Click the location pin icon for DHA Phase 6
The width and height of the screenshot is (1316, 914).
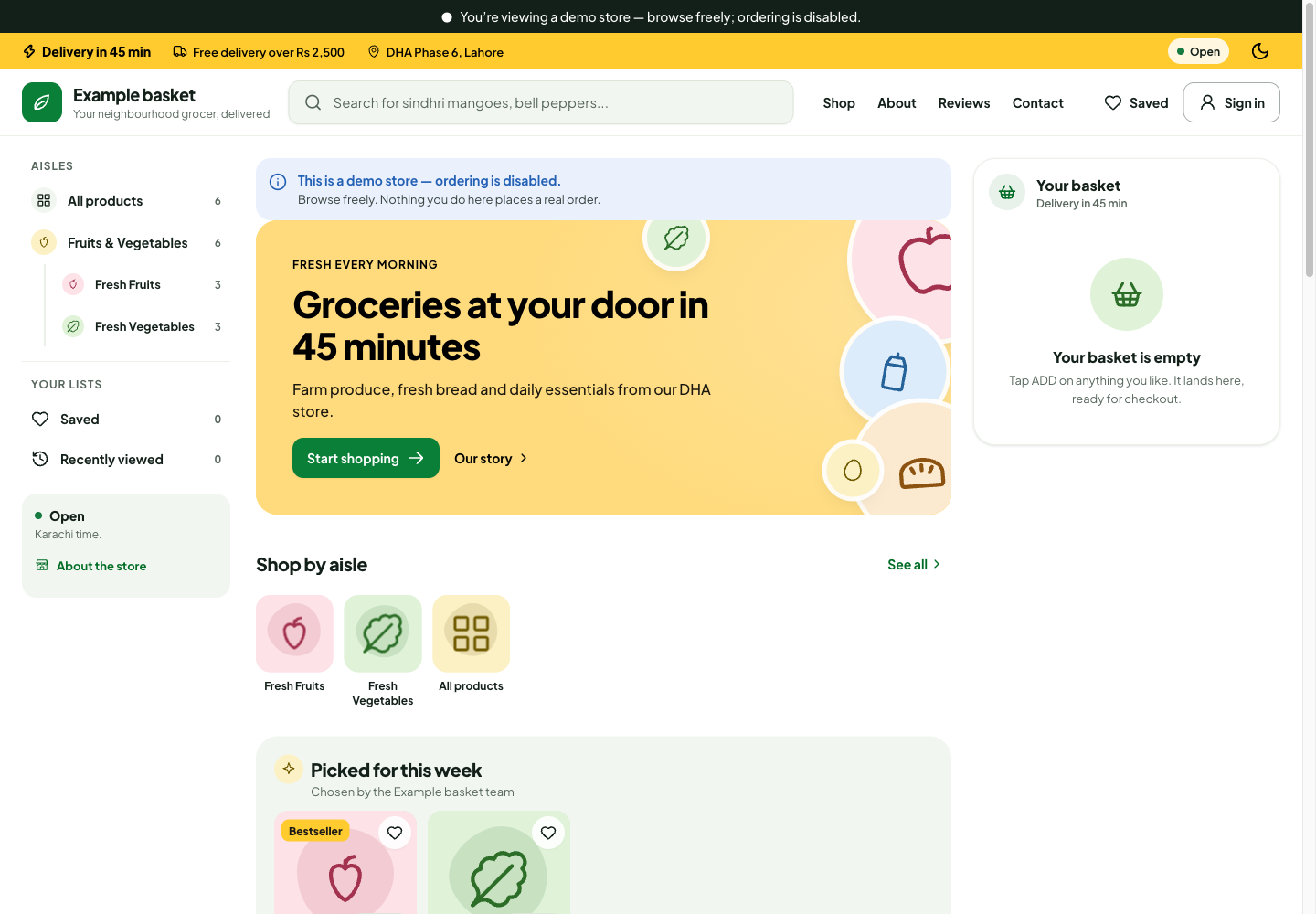374,51
